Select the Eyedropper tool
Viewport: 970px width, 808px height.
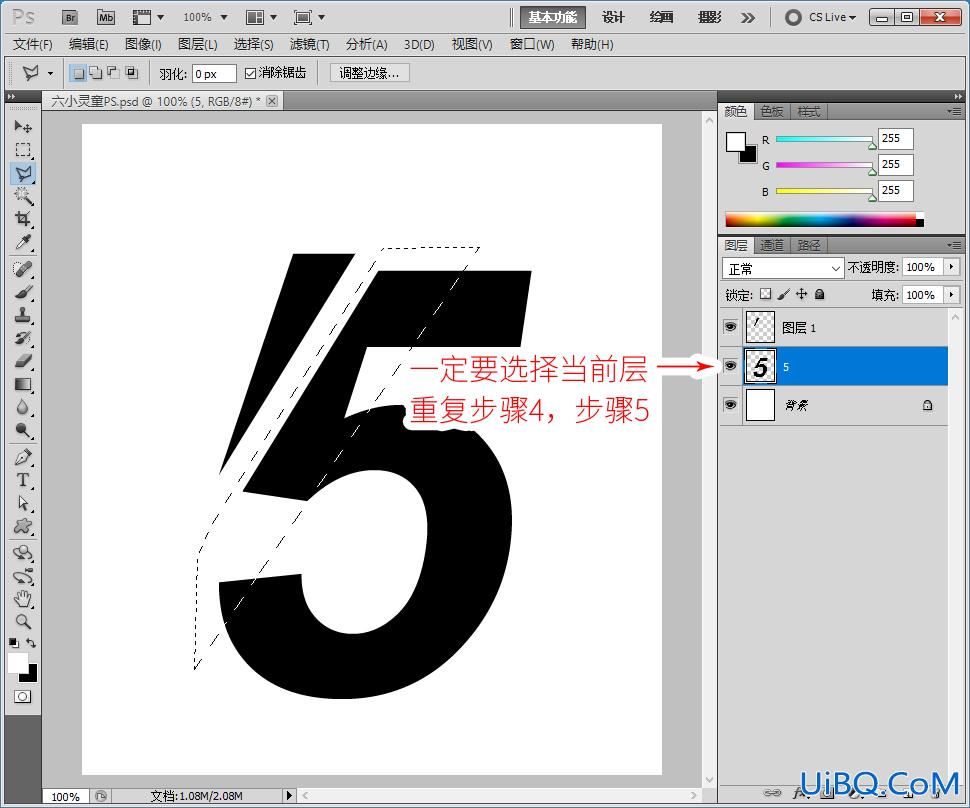click(x=23, y=243)
